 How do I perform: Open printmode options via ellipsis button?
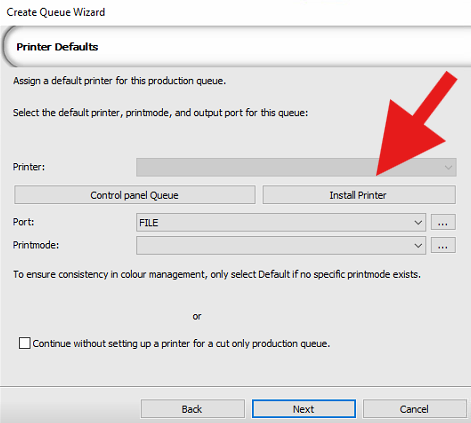point(443,246)
